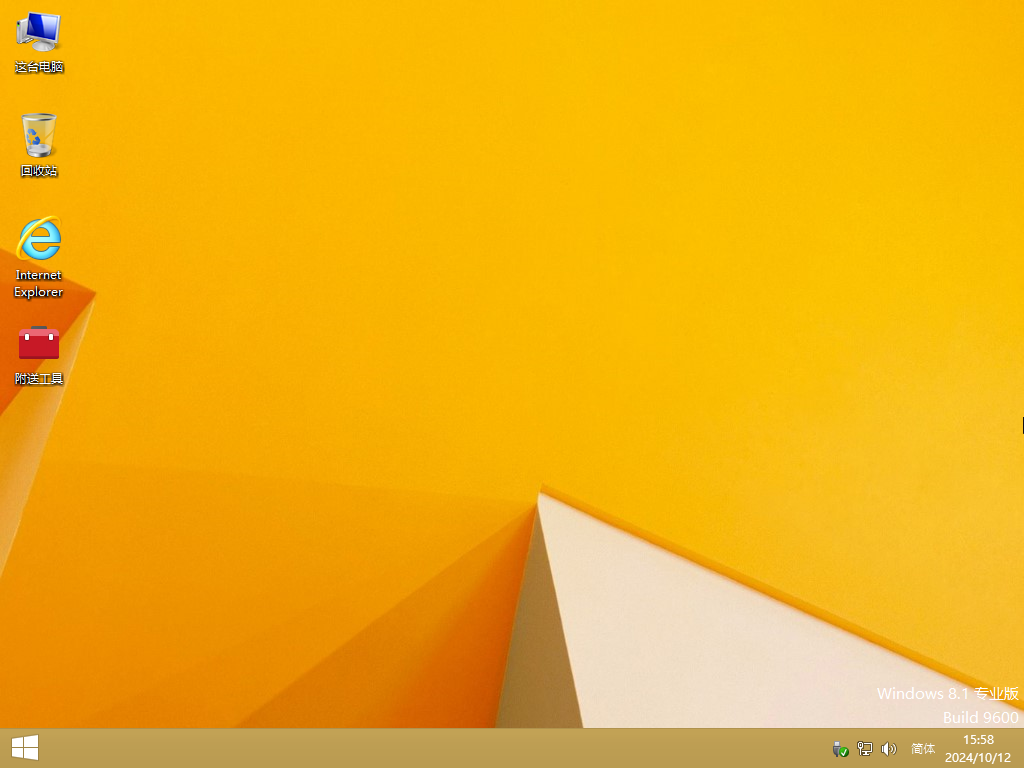The width and height of the screenshot is (1024, 768).
Task: Select the 回收站 (Recycle Bin) icon
Action: click(x=38, y=137)
